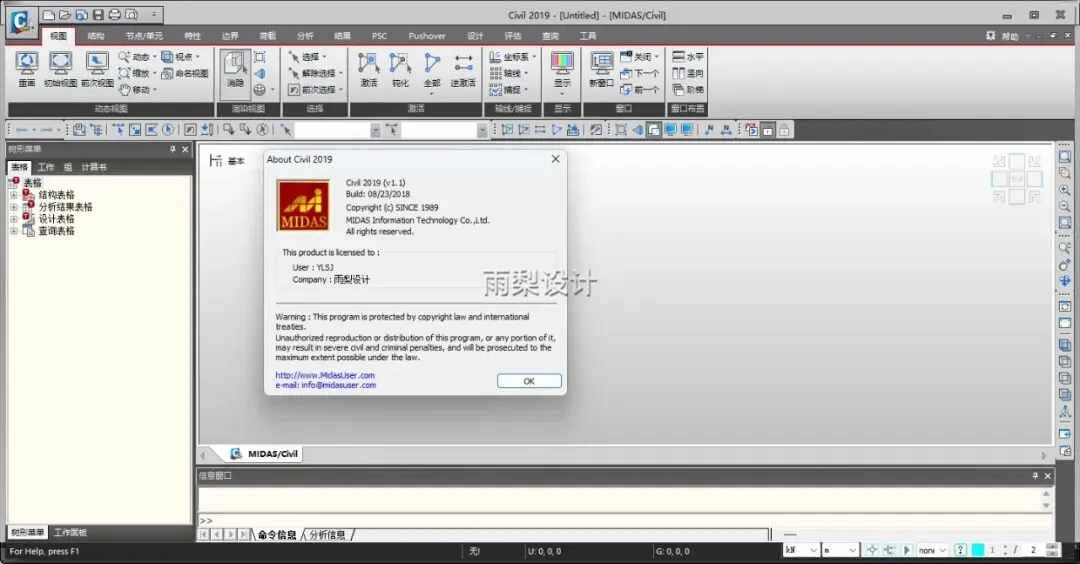The height and width of the screenshot is (564, 1080).
Task: Click message window scrollbar down arrow
Action: tap(1046, 506)
